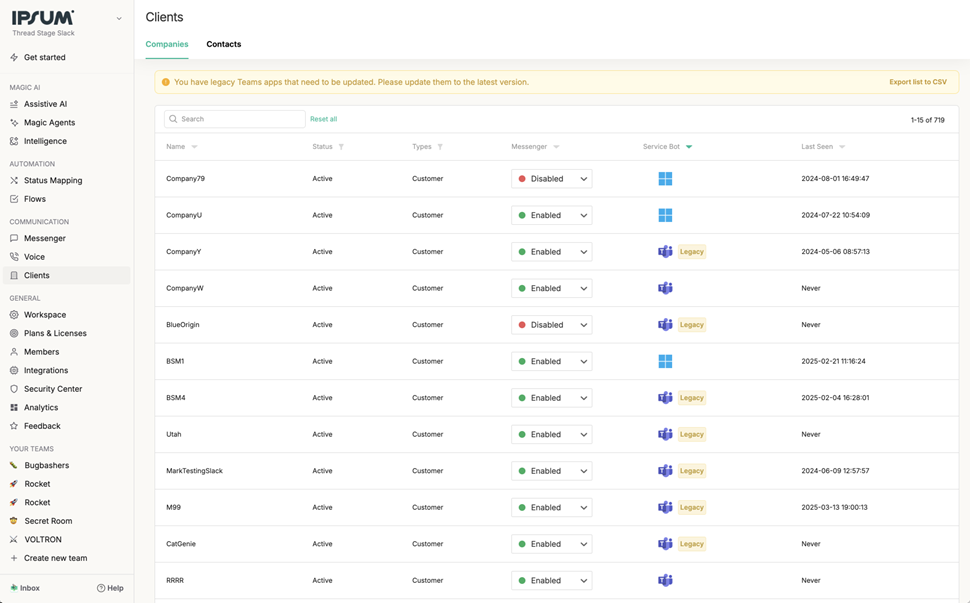Expand the Messenger Enabled dropdown for BSM1
The height and width of the screenshot is (603, 970).
click(551, 361)
